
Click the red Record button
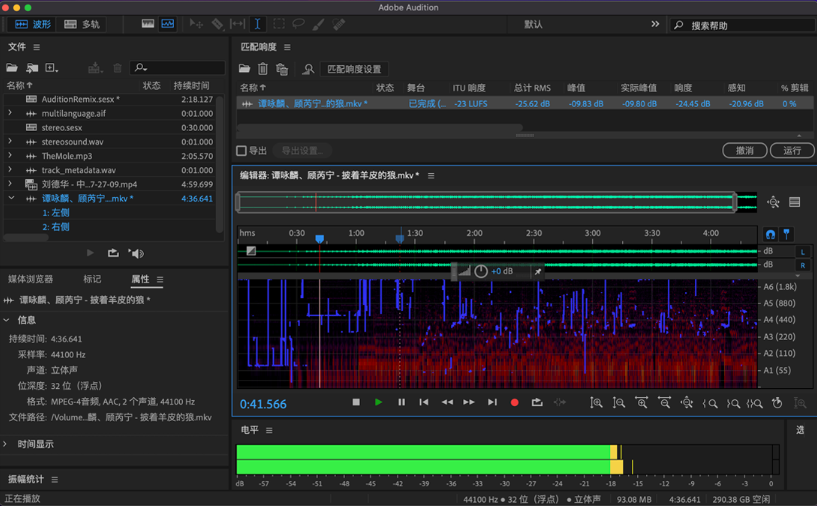pos(514,402)
